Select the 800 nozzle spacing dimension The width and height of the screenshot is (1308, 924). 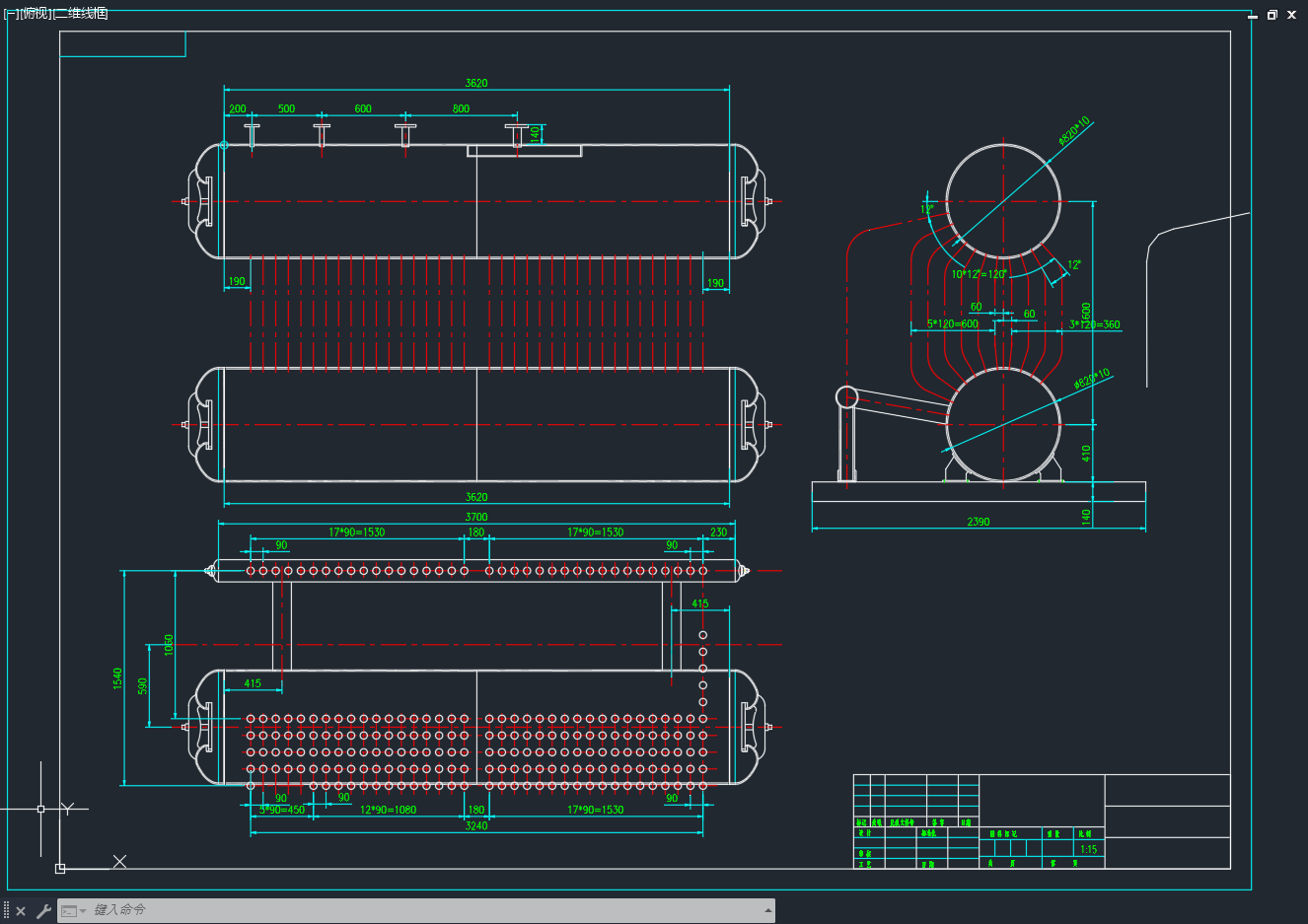coord(461,108)
